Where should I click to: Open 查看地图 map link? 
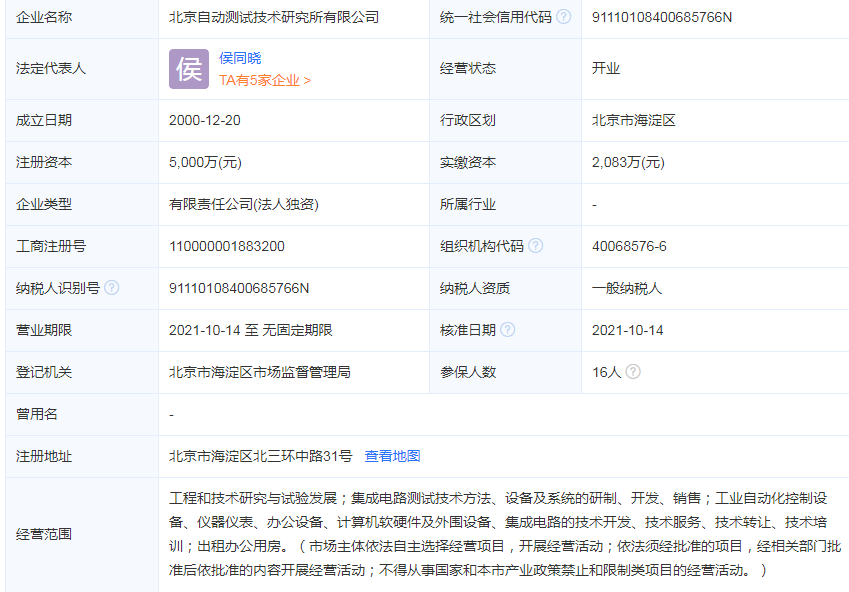coord(393,456)
